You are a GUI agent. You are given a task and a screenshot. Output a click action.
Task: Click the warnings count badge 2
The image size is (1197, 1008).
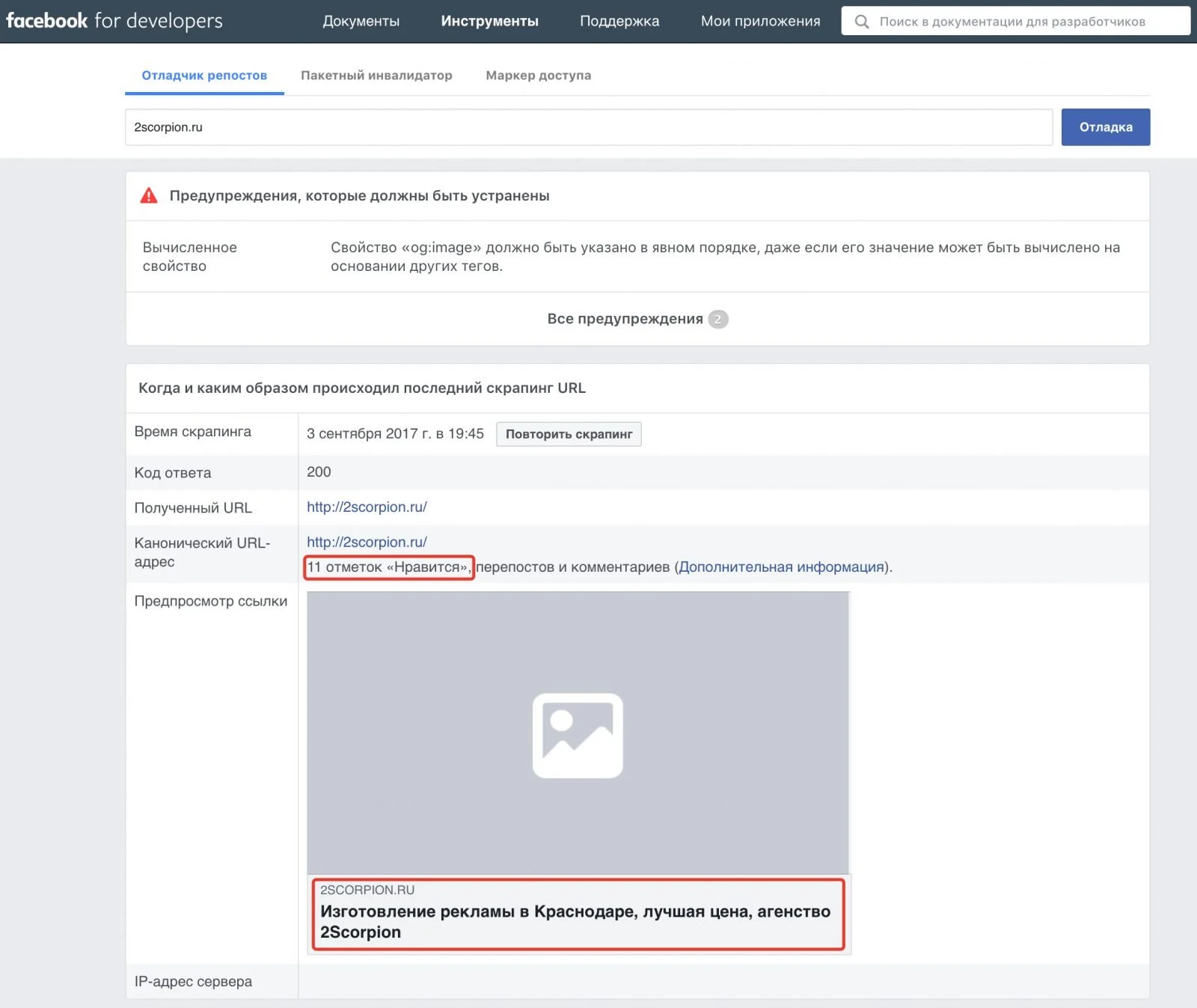pyautogui.click(x=718, y=320)
